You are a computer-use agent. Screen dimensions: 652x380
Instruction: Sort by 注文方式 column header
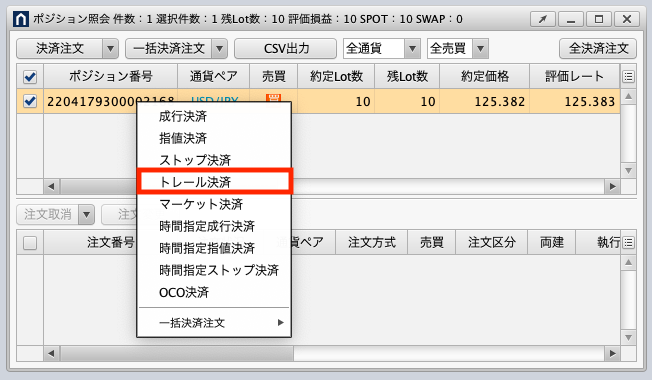pos(372,242)
